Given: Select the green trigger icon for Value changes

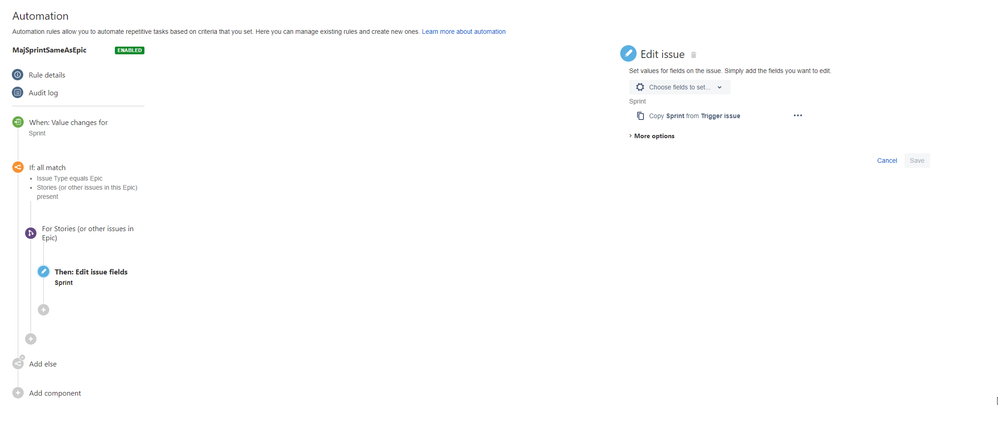Looking at the screenshot, I should 18,122.
